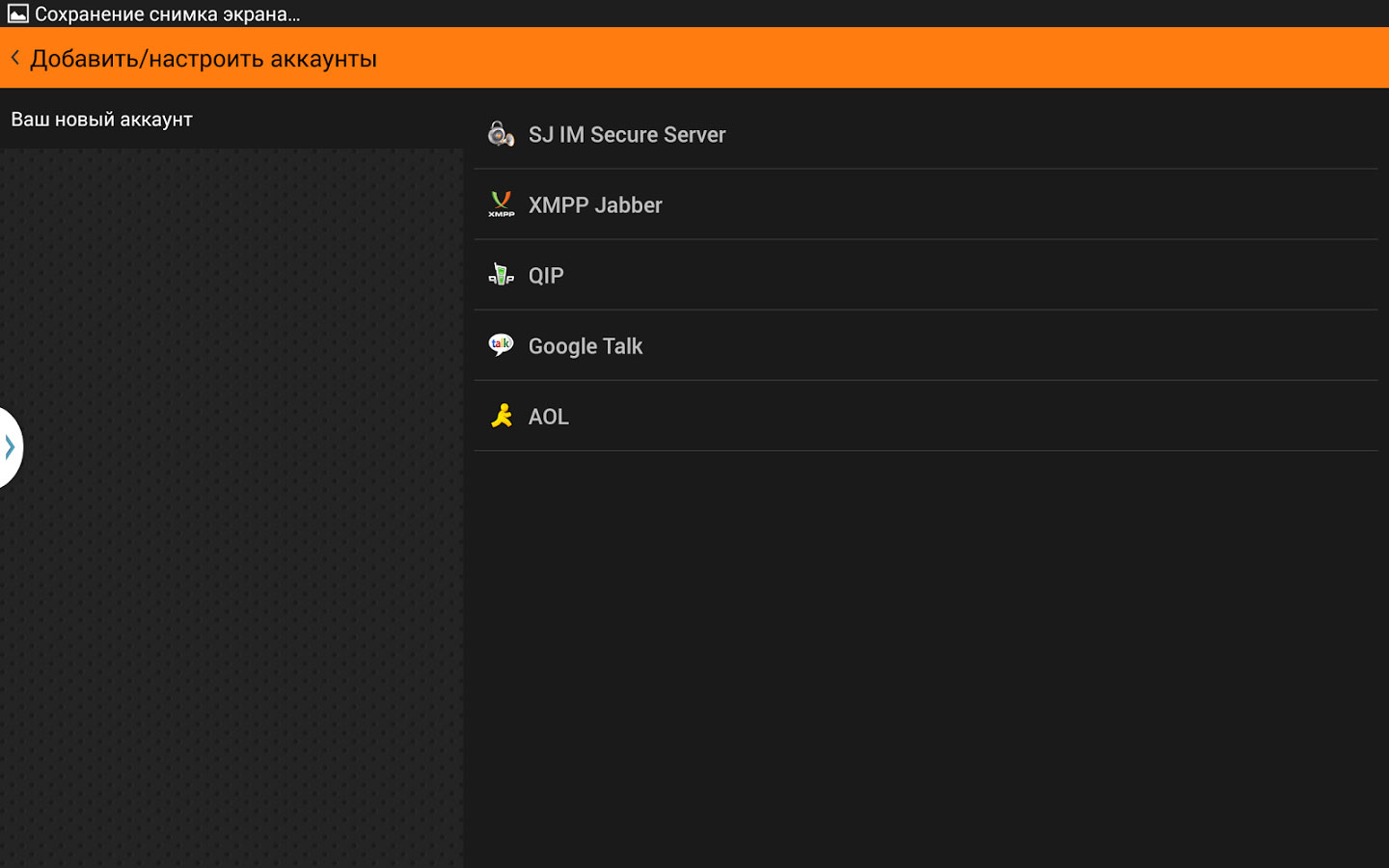
Task: Click the SJ IM Secure Server padlock icon
Action: click(x=501, y=134)
